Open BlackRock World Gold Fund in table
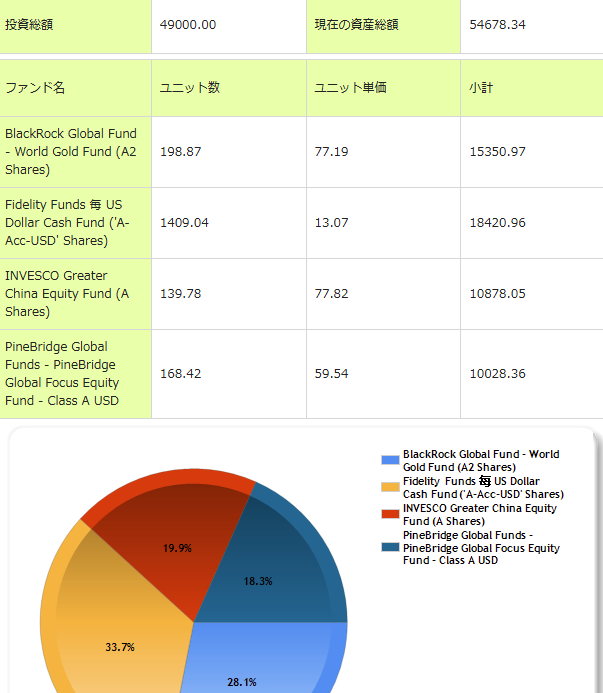This screenshot has height=693, width=603. pyautogui.click(x=71, y=151)
